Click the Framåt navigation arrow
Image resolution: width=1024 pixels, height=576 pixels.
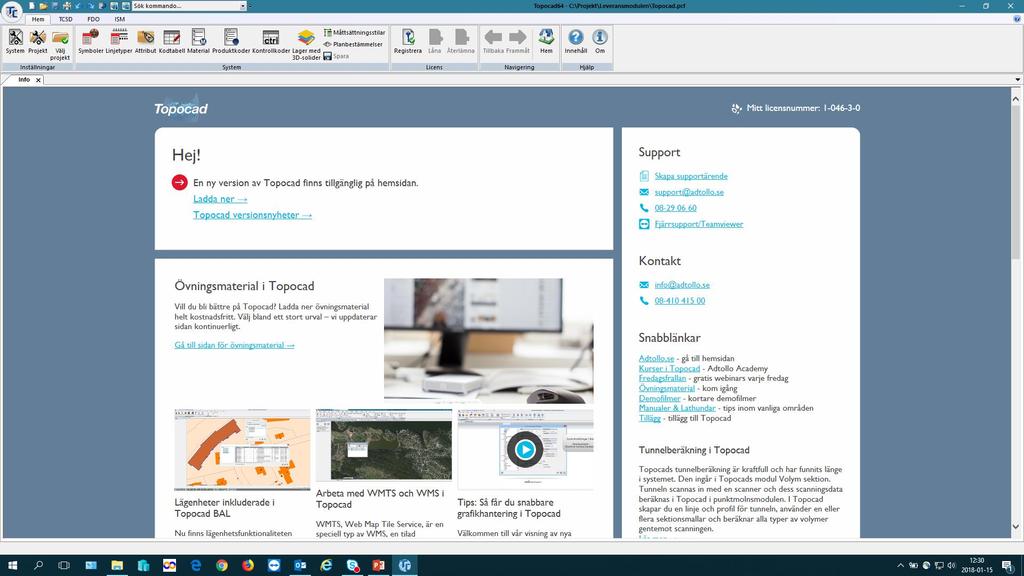click(x=518, y=42)
